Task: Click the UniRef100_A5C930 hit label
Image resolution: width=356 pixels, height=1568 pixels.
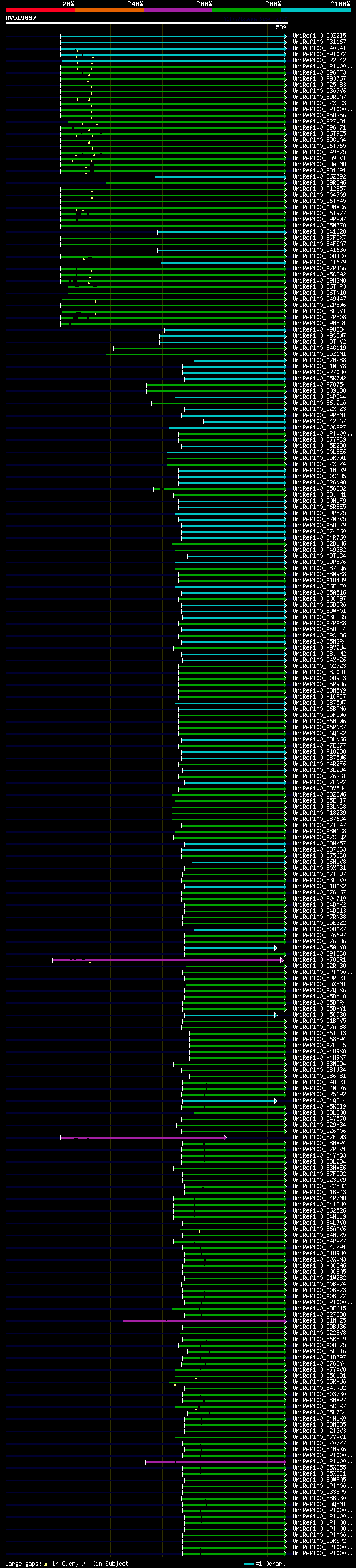Action: click(319, 1015)
